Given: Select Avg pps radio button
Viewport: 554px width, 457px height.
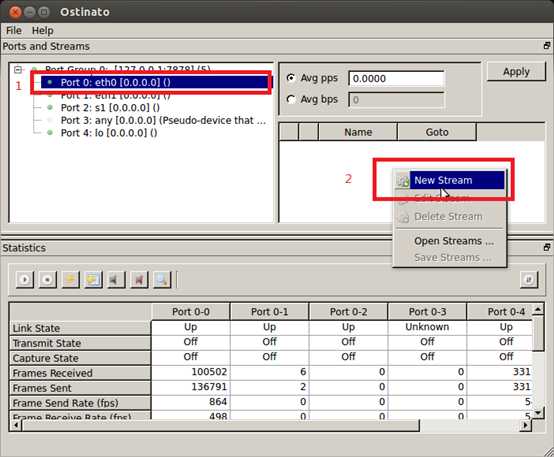Looking at the screenshot, I should pos(291,78).
